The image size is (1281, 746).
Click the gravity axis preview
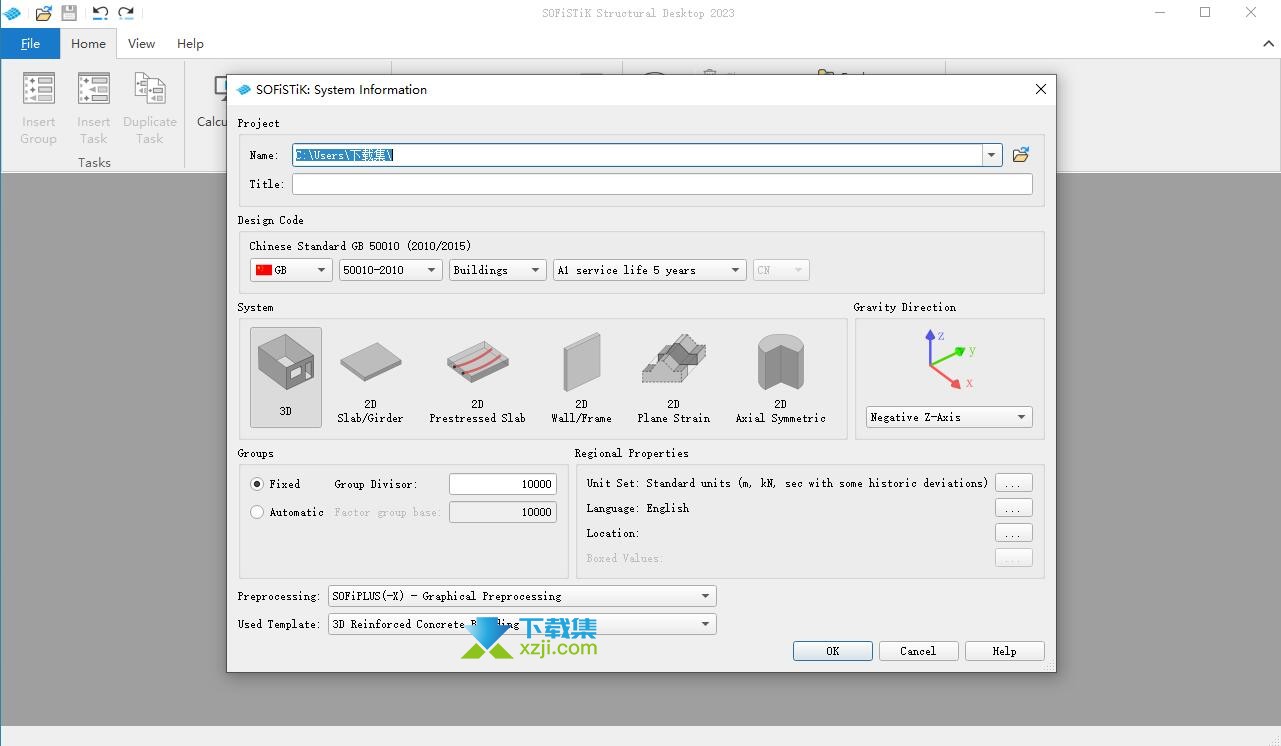(x=949, y=360)
